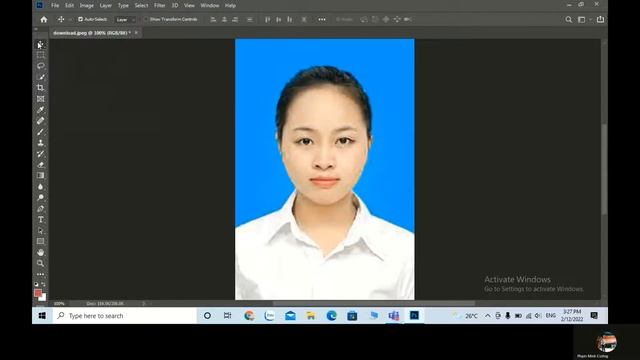This screenshot has width=640, height=360.
Task: Select the Path Selection tool
Action: click(x=40, y=231)
